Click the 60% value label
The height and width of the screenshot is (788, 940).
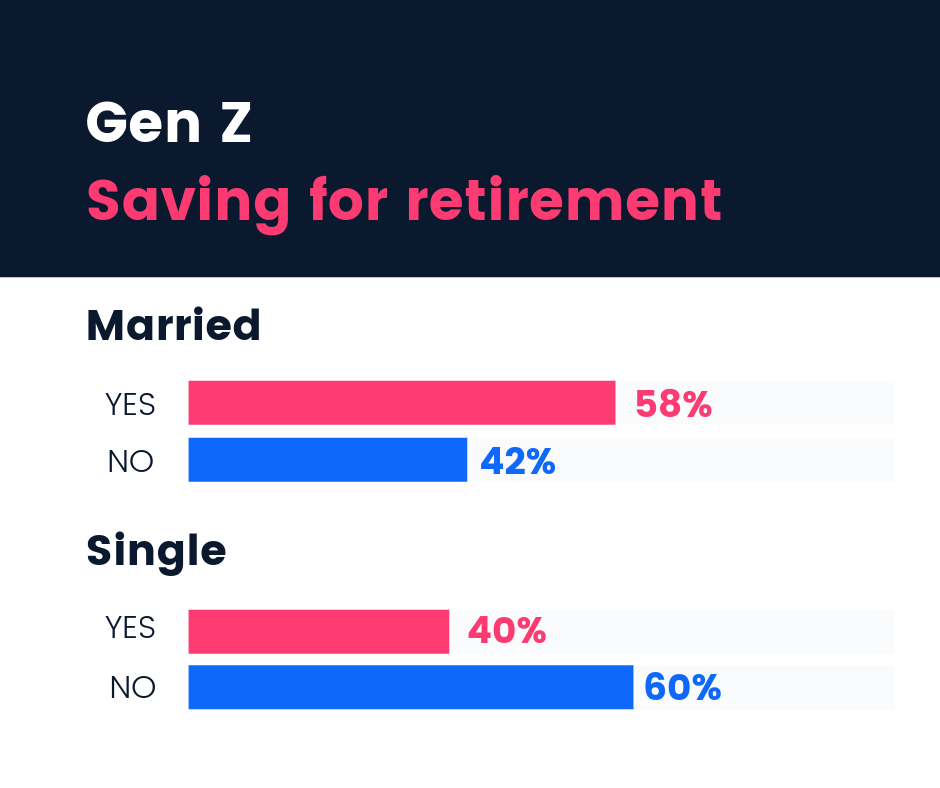coord(682,687)
